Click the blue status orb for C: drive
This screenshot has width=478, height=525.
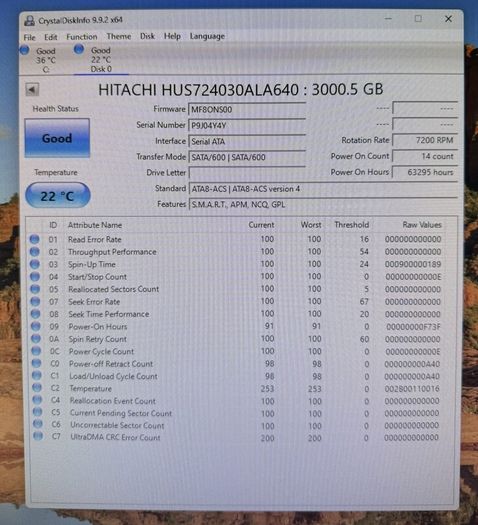pyautogui.click(x=24, y=50)
